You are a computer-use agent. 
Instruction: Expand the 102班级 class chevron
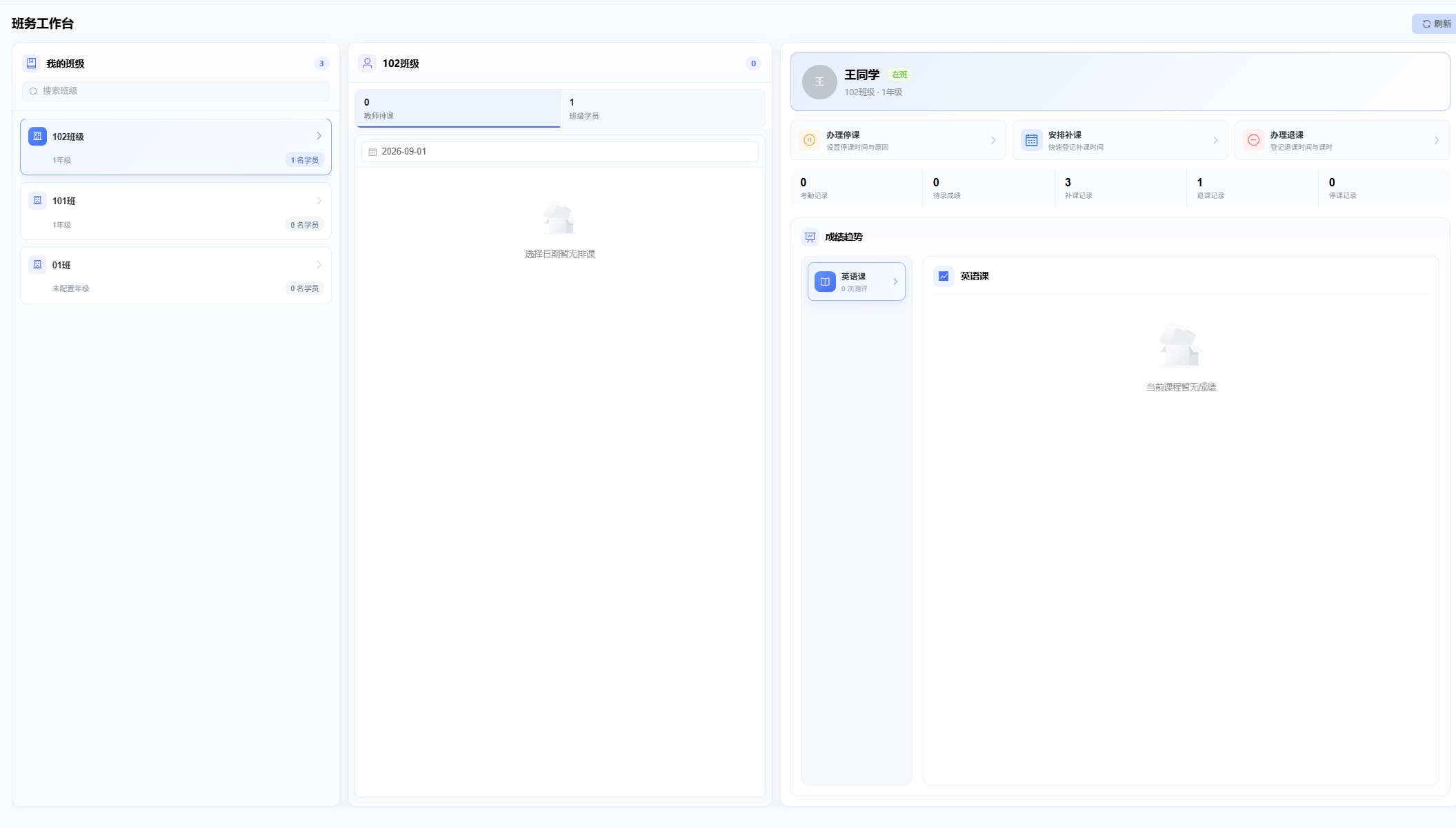(319, 136)
